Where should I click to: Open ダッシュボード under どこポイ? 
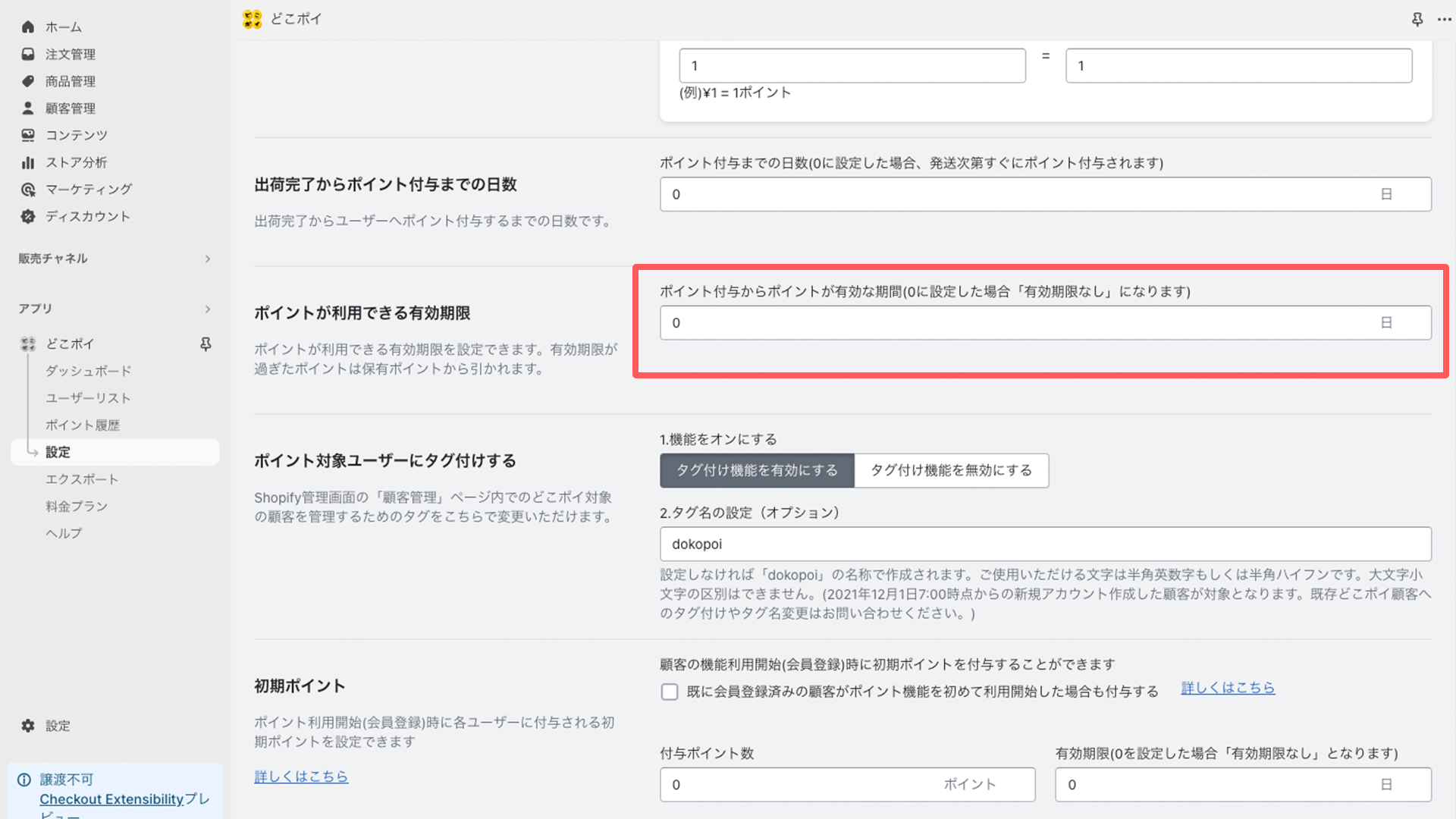(89, 371)
